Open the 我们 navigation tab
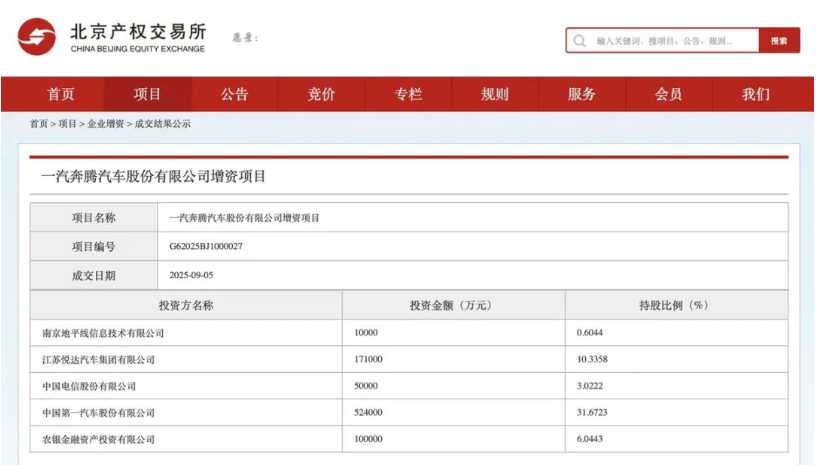The height and width of the screenshot is (465, 816). click(755, 94)
